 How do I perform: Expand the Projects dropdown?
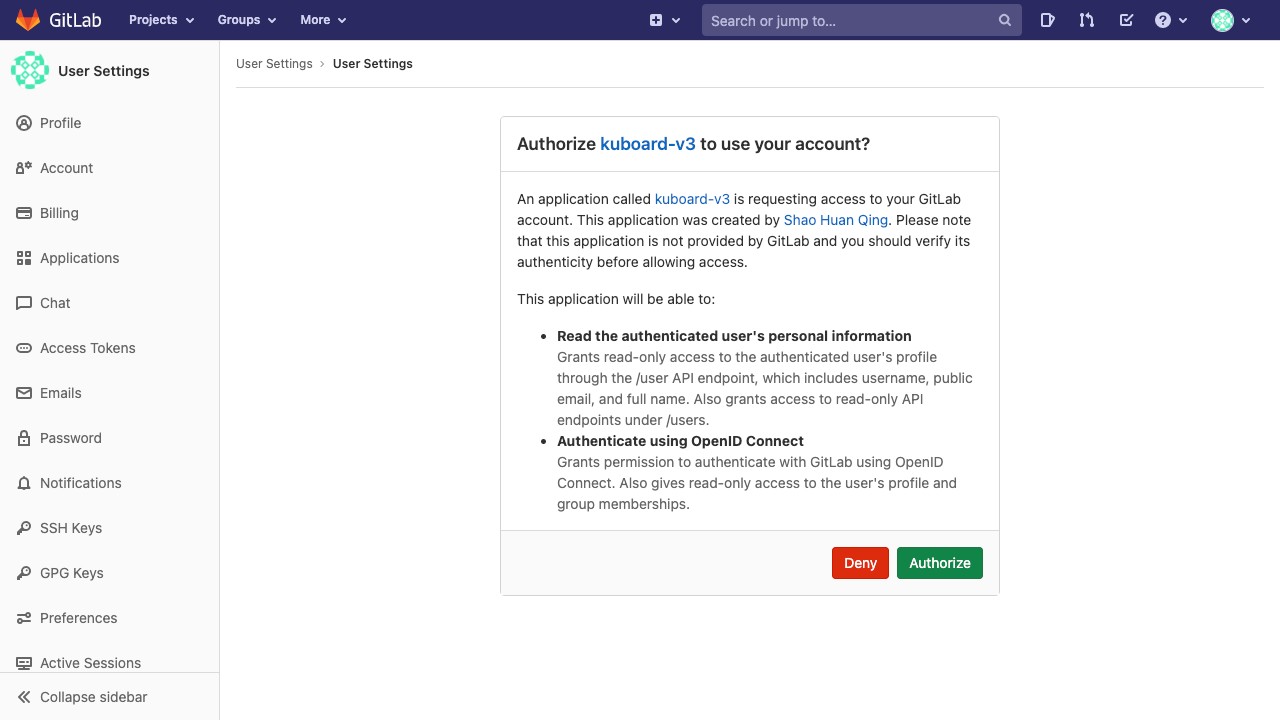pyautogui.click(x=161, y=20)
